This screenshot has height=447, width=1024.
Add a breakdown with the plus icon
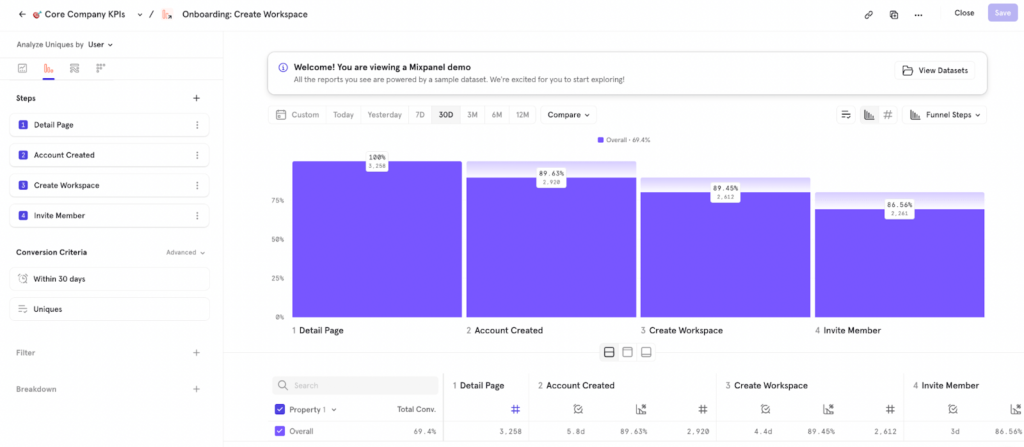(x=197, y=389)
